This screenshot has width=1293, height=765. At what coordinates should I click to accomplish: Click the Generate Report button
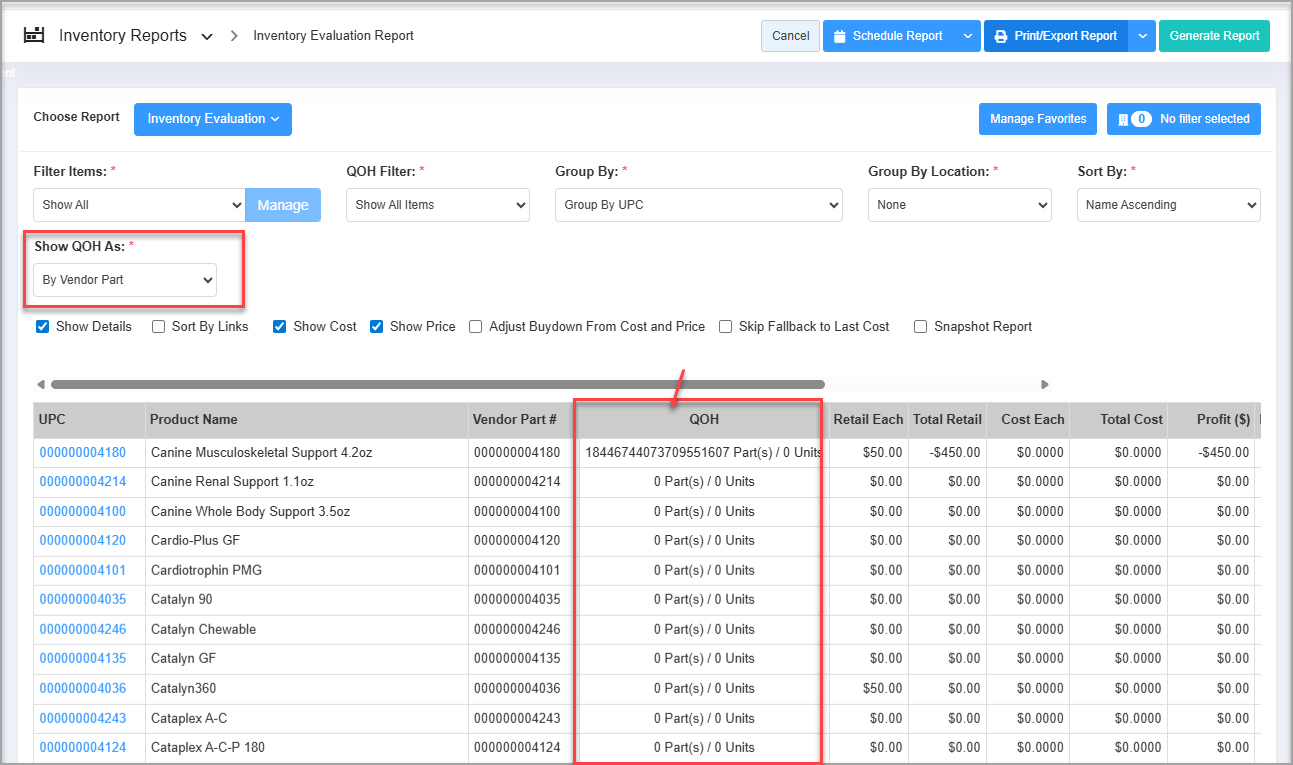(1214, 36)
